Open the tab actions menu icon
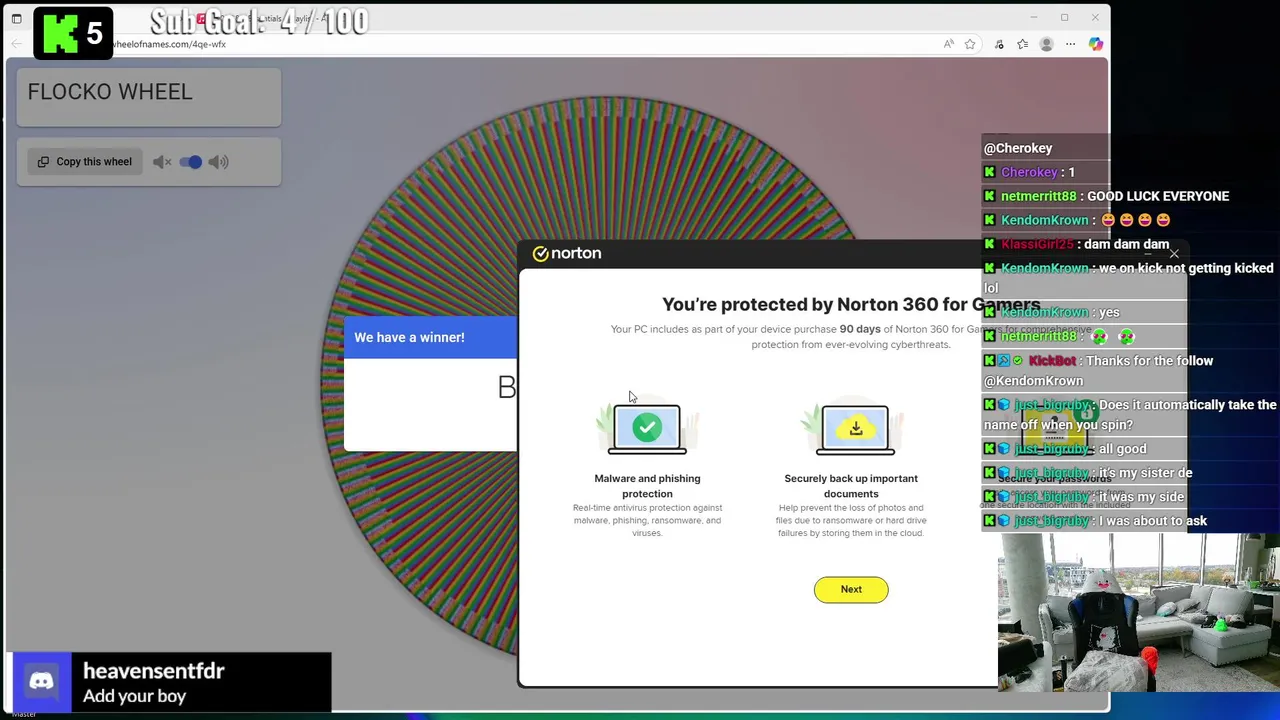 [x=16, y=18]
